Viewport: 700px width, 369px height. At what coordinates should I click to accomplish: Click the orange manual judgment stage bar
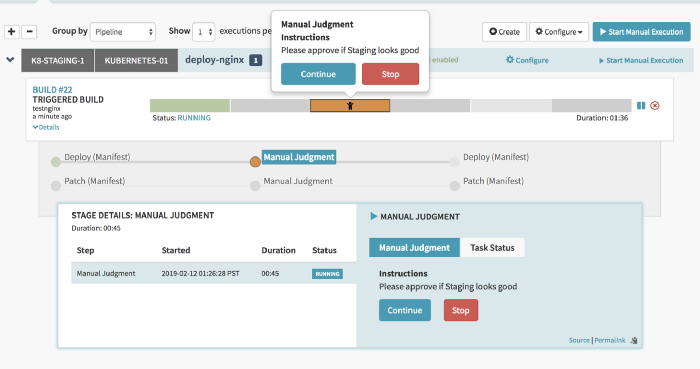[x=350, y=106]
